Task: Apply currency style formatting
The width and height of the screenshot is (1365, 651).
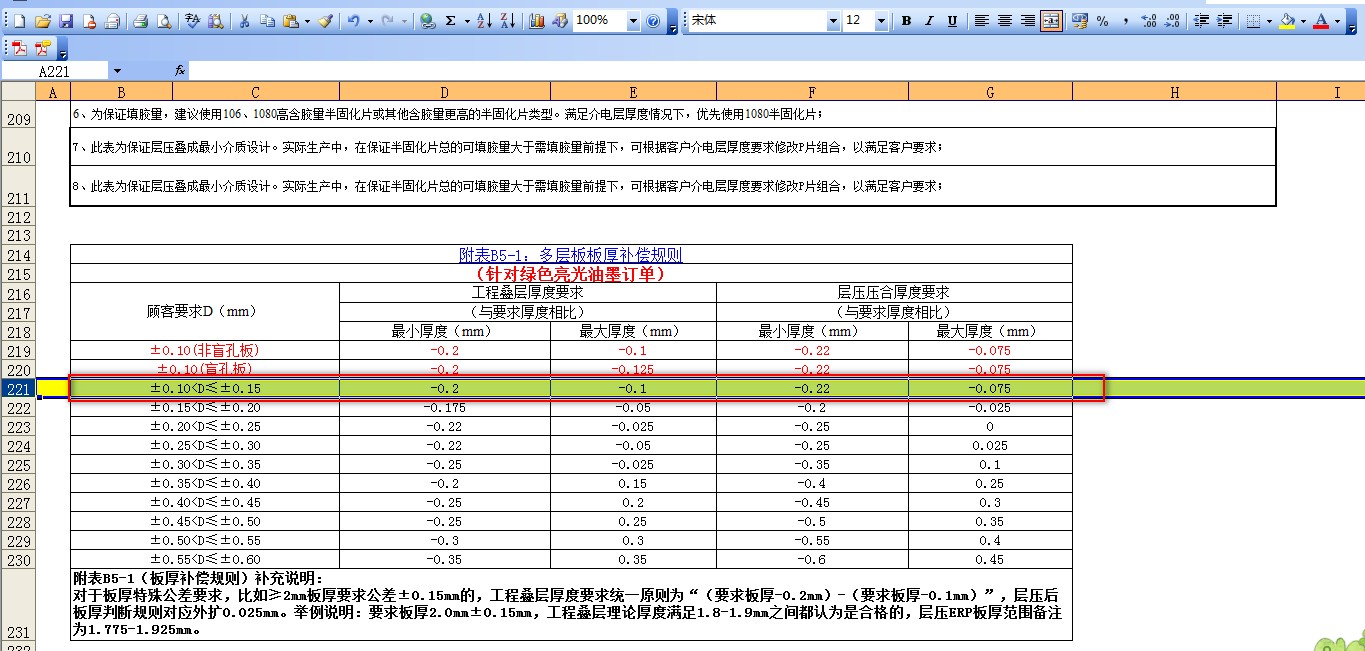Action: 1079,21
